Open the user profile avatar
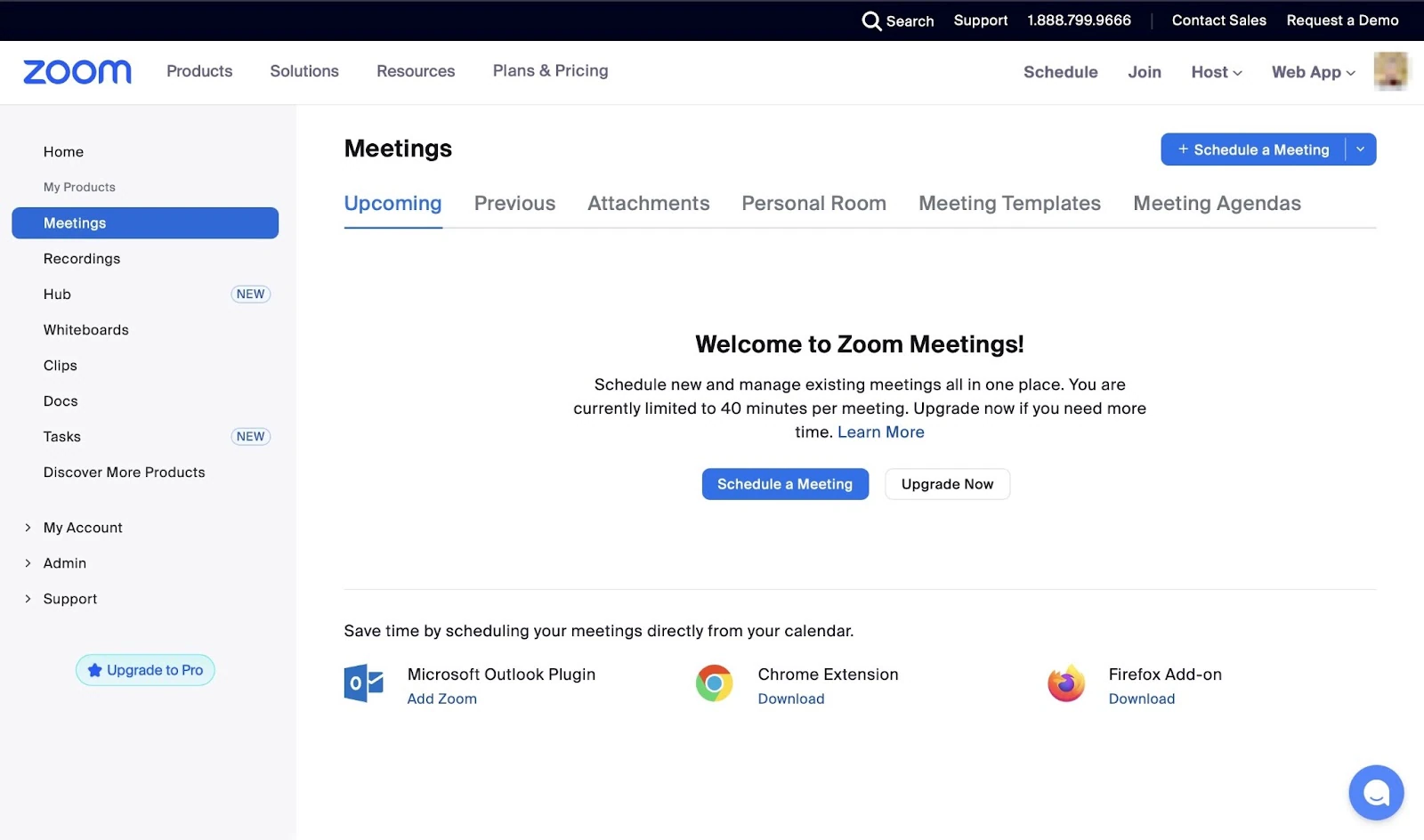 pos(1391,71)
